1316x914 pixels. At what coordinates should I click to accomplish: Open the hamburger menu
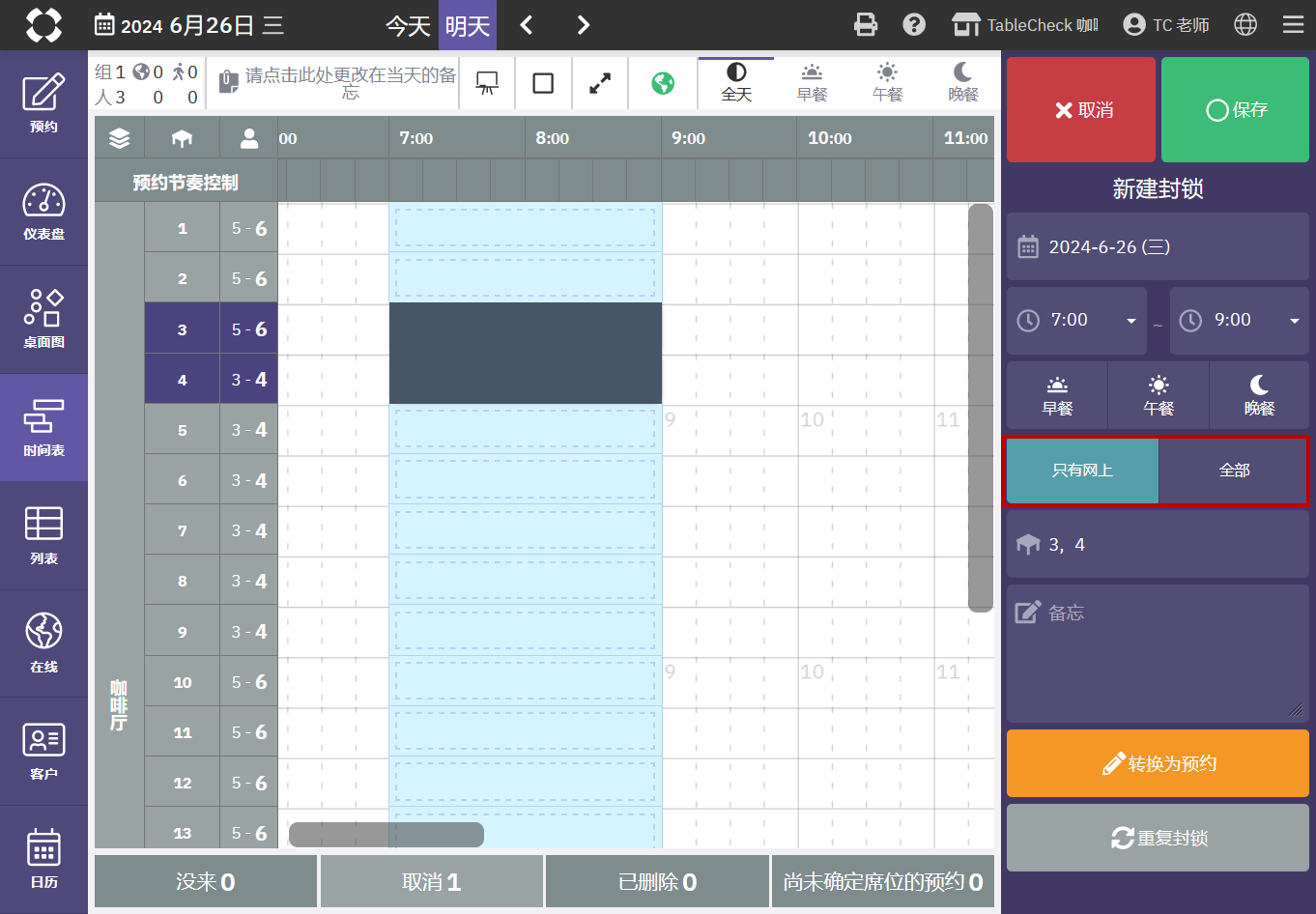tap(1294, 25)
